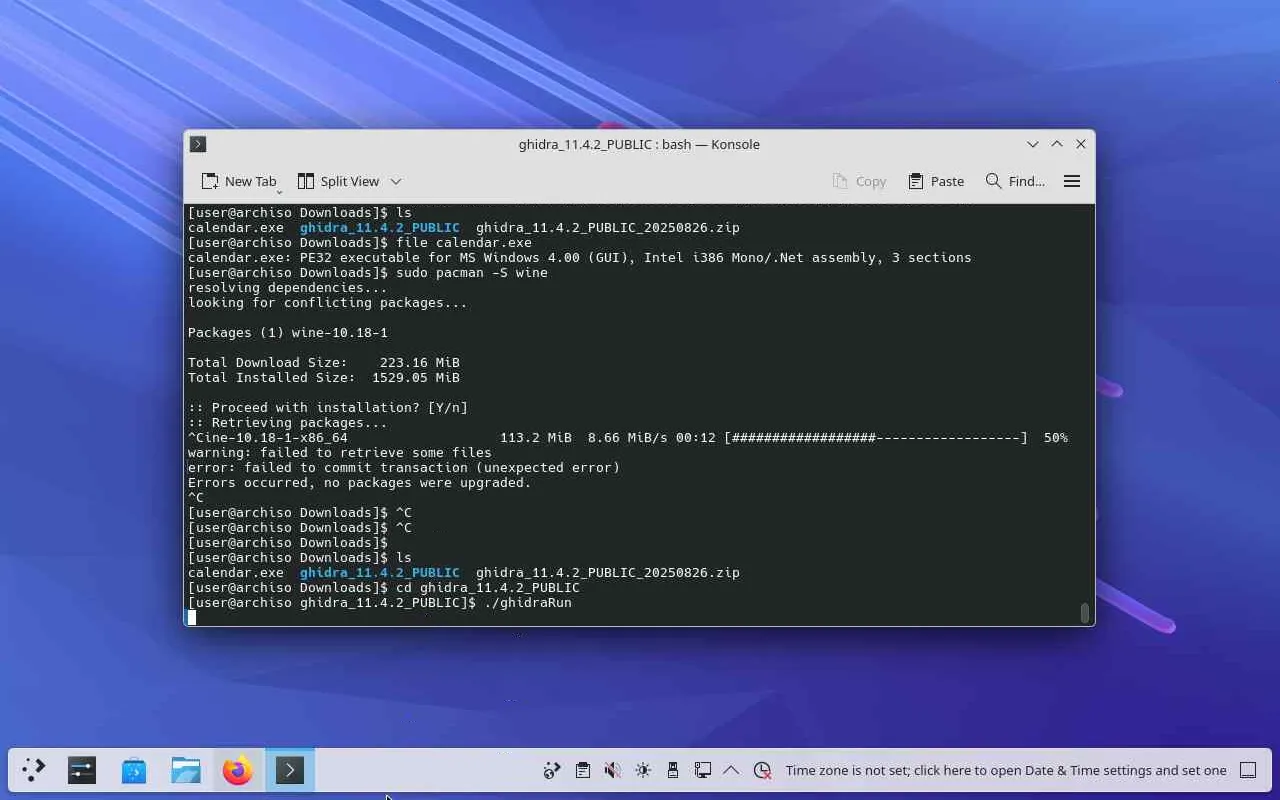
Task: Launch Firefox from the taskbar
Action: point(238,770)
